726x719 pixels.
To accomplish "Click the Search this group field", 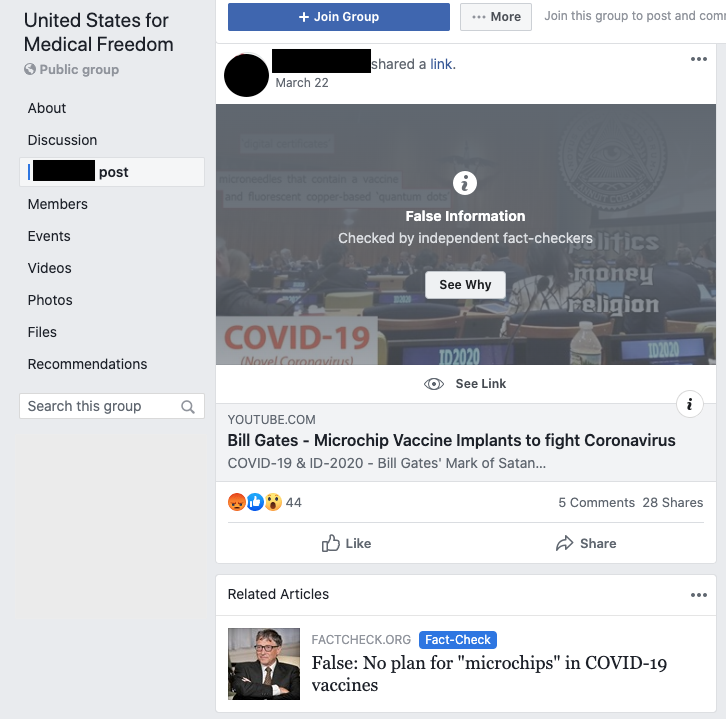I will click(x=112, y=406).
